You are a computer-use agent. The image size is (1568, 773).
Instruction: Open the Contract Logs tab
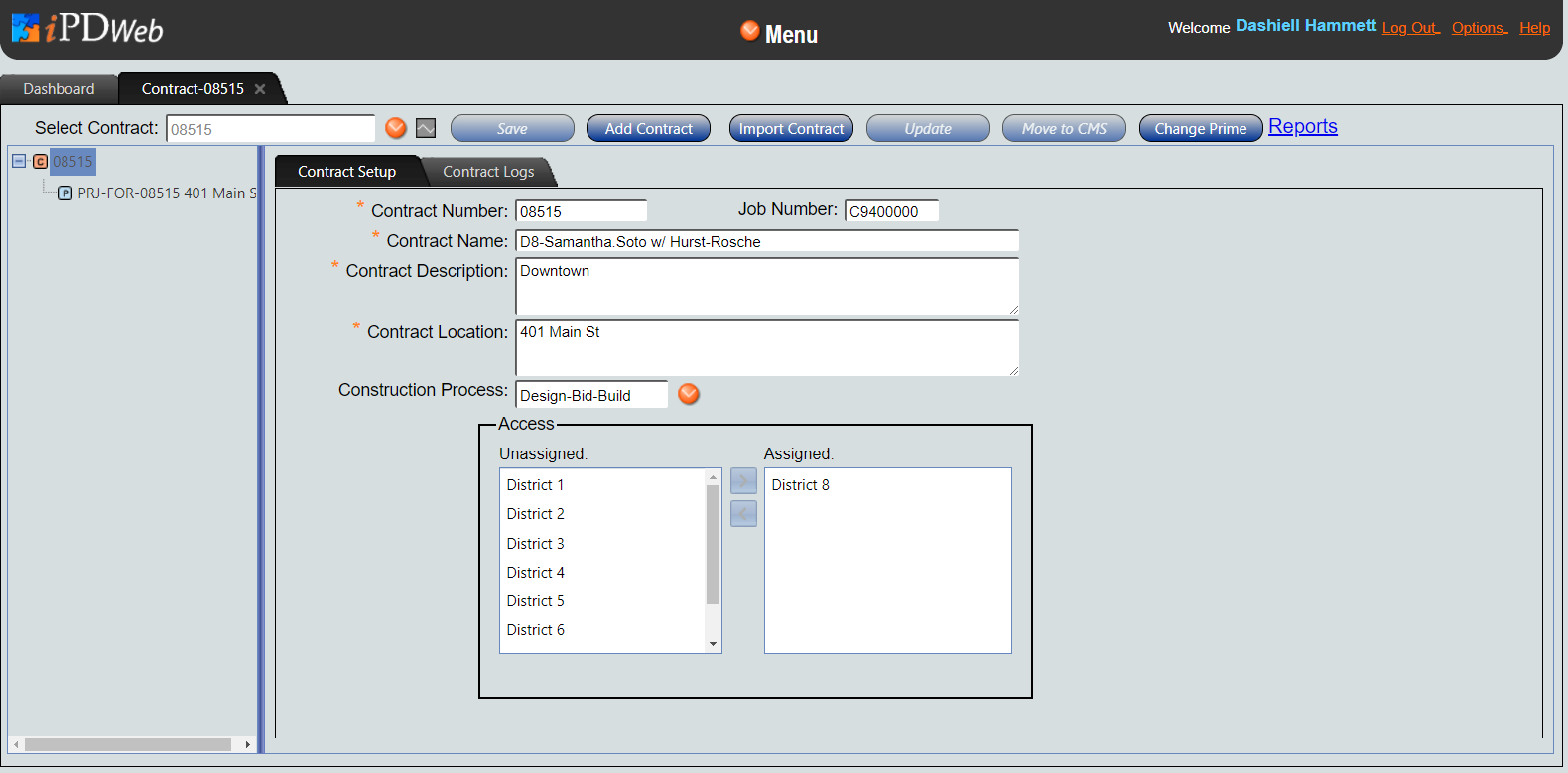coord(488,172)
